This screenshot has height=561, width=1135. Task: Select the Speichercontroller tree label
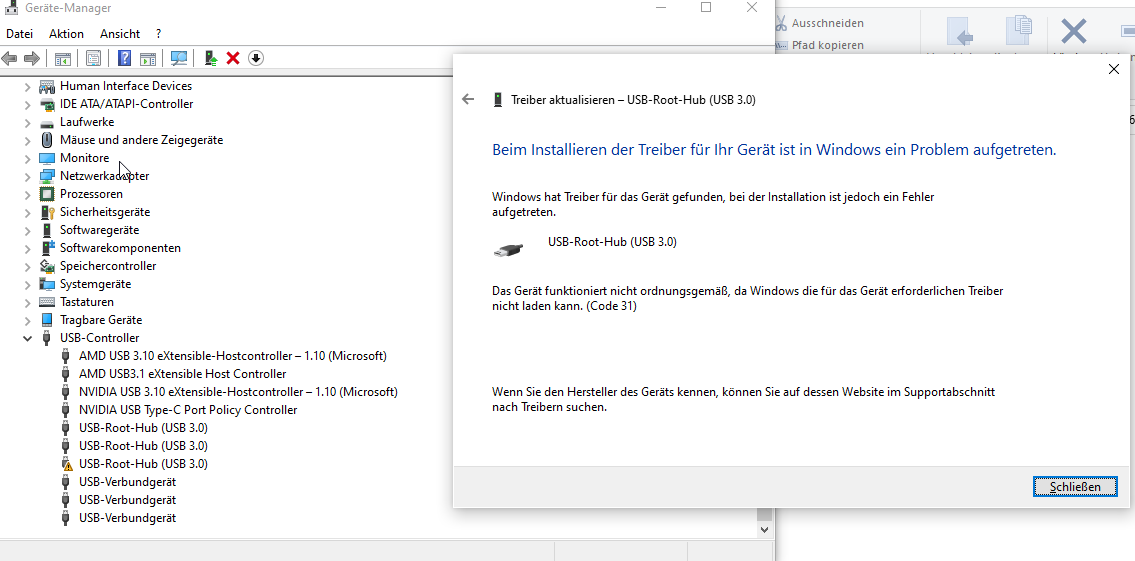coord(108,266)
